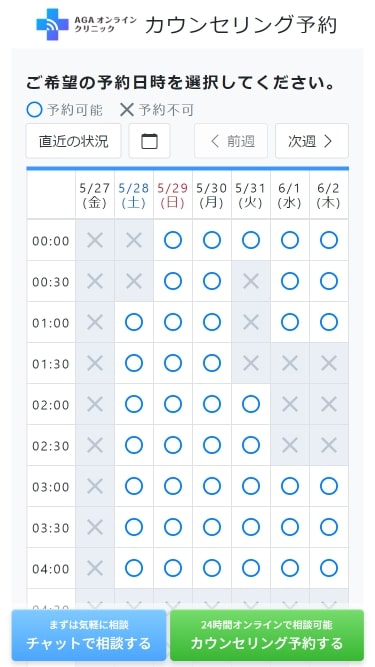Open the calendar date picker icon
The height and width of the screenshot is (667, 375).
pyautogui.click(x=149, y=141)
